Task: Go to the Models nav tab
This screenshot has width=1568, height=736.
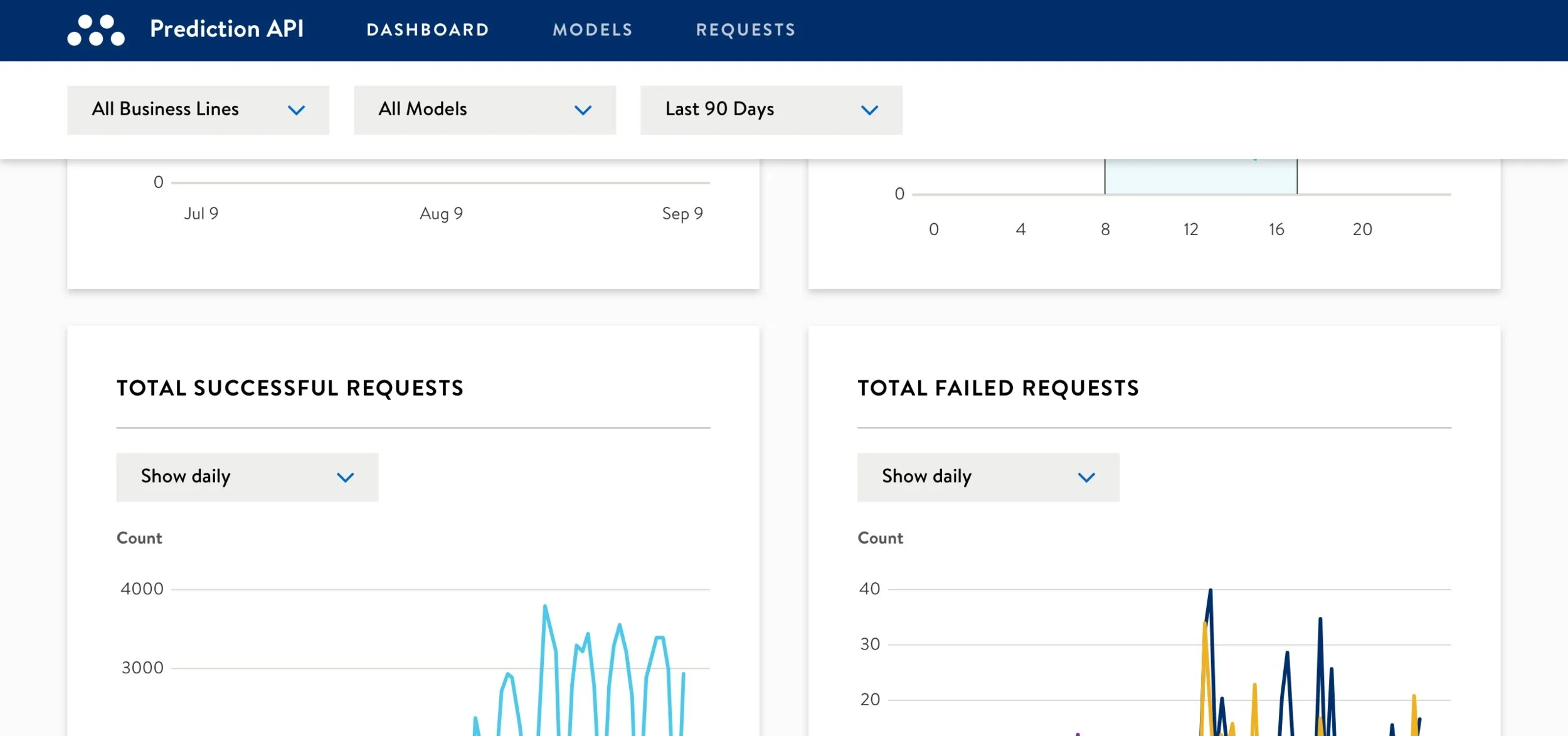Action: click(592, 29)
